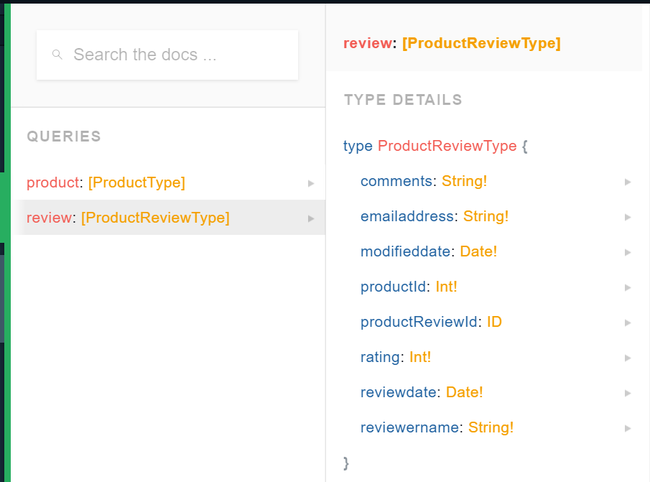This screenshot has height=482, width=650.
Task: Open the comments field details
Action: (398, 181)
